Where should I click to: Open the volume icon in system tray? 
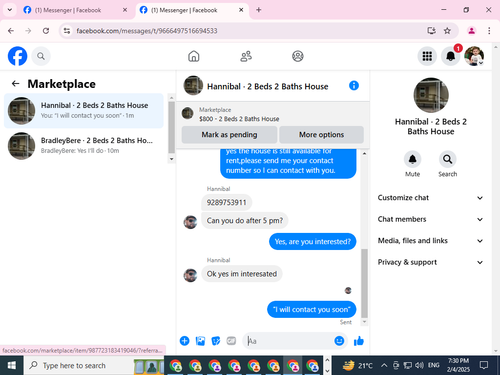click(419, 365)
